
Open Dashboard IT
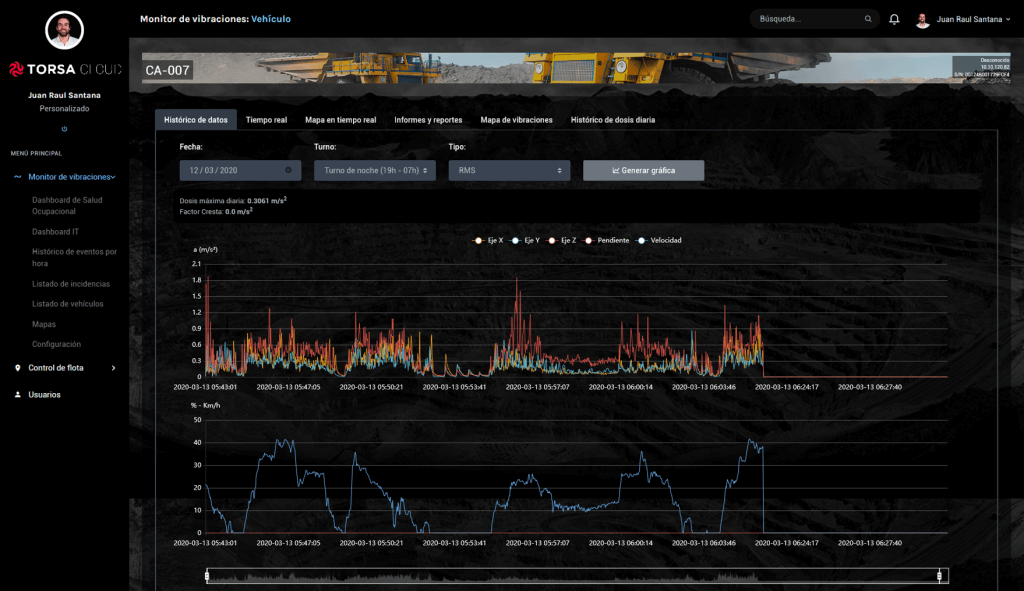tap(56, 232)
